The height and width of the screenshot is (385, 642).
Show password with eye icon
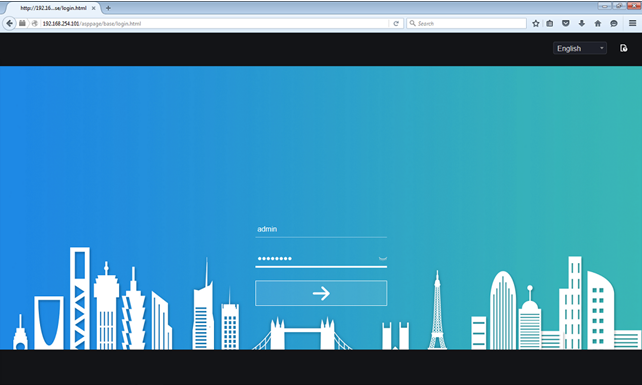(x=383, y=258)
